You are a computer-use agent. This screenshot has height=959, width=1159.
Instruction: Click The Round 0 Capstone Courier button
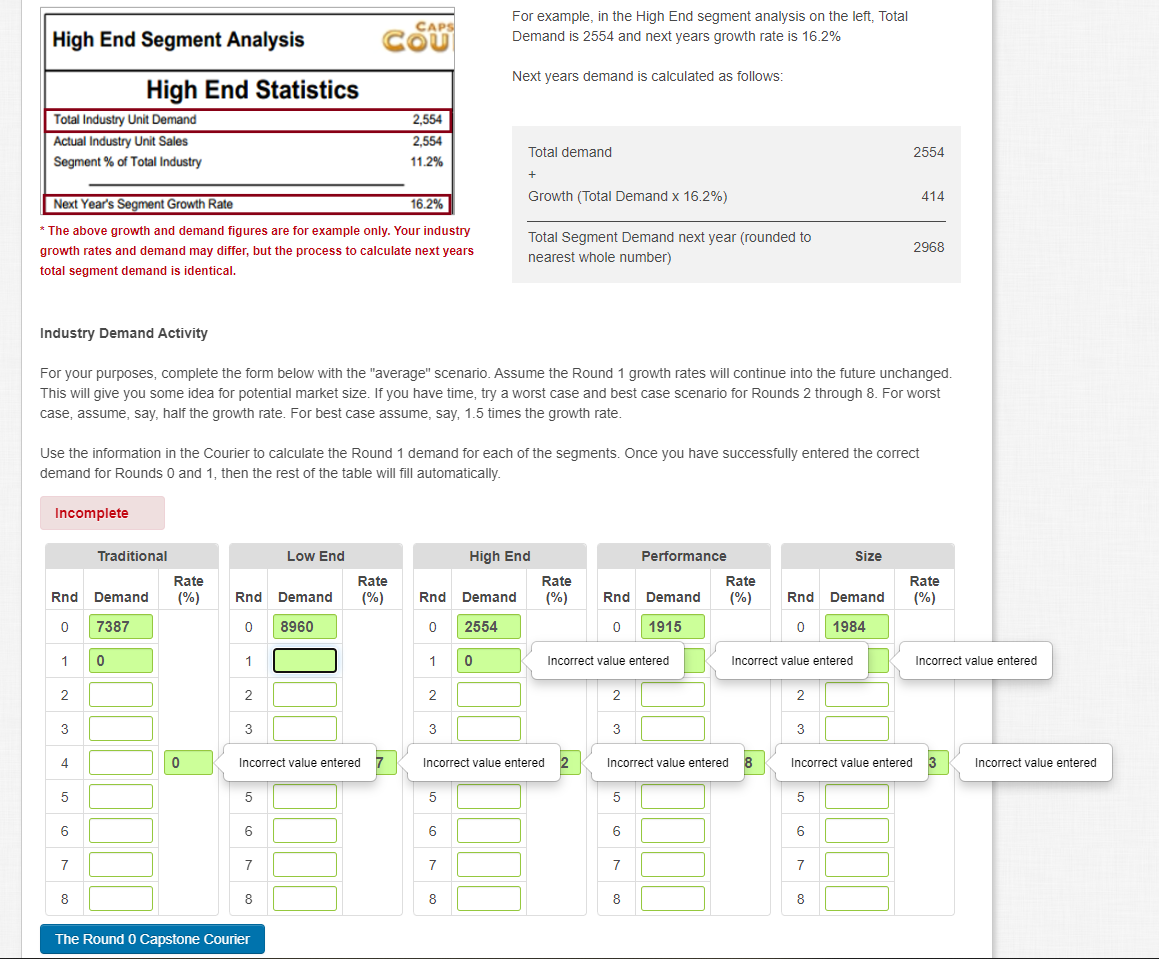(152, 938)
